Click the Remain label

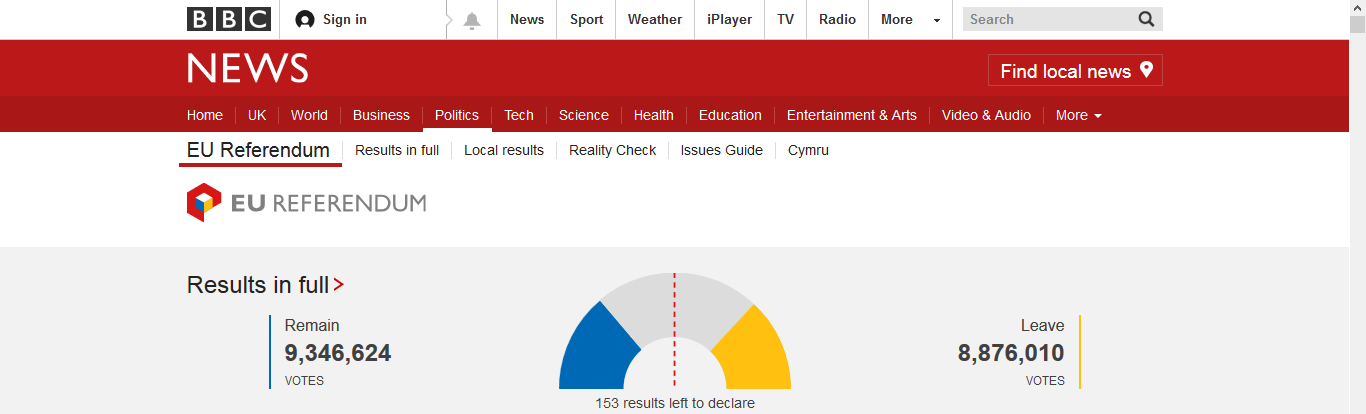[x=312, y=325]
